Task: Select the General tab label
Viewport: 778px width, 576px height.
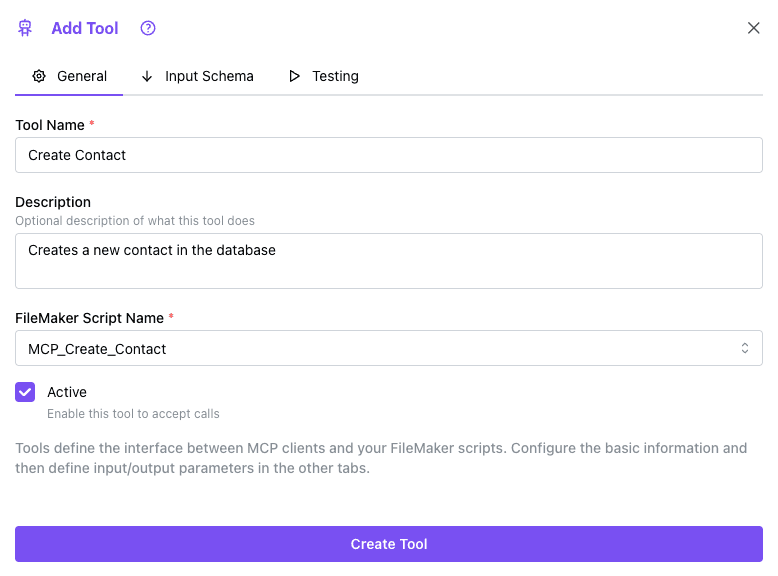Action: coord(82,76)
